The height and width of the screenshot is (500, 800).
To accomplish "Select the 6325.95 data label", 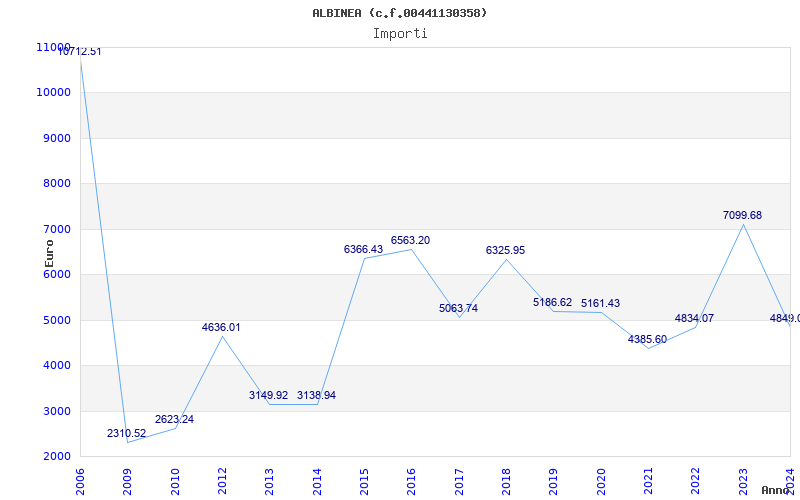I will (x=506, y=251).
